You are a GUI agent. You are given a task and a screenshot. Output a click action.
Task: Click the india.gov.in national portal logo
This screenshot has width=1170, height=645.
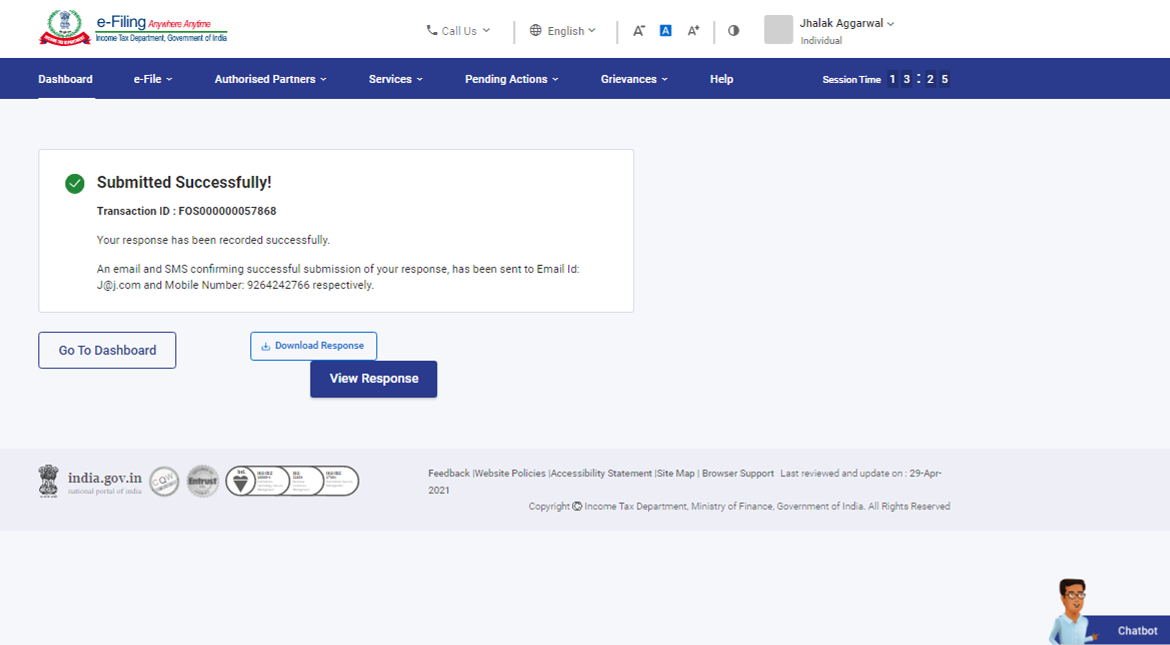(x=90, y=482)
